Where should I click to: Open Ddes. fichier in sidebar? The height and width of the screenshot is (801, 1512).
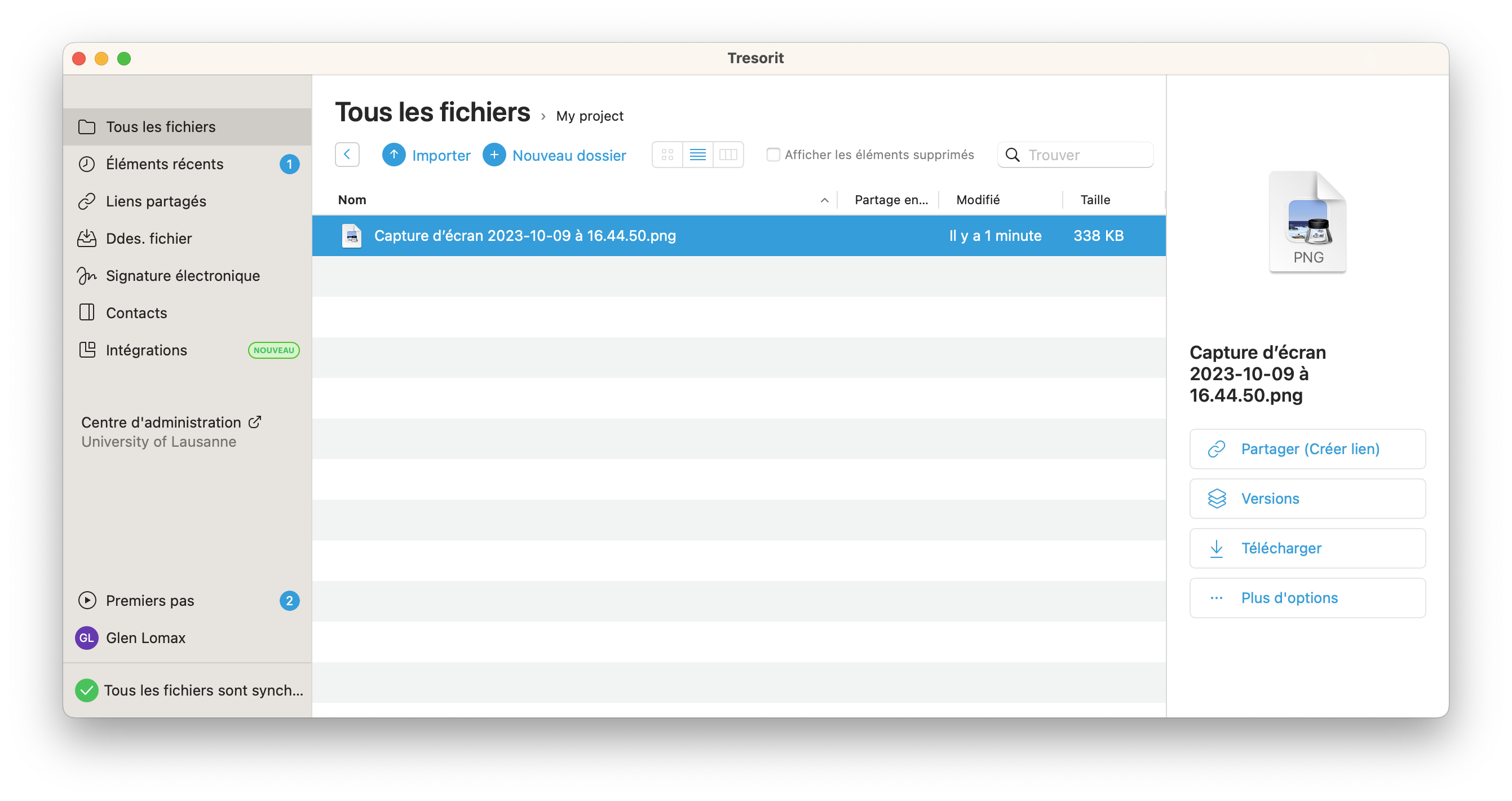point(148,239)
